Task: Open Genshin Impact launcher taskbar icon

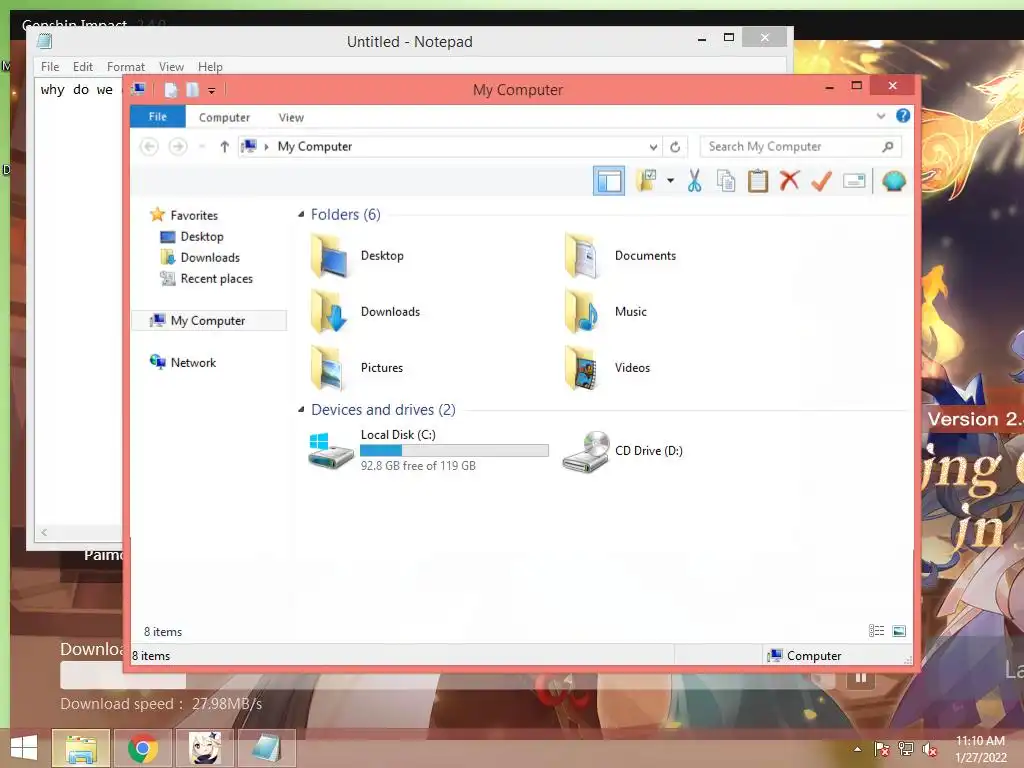Action: 205,748
